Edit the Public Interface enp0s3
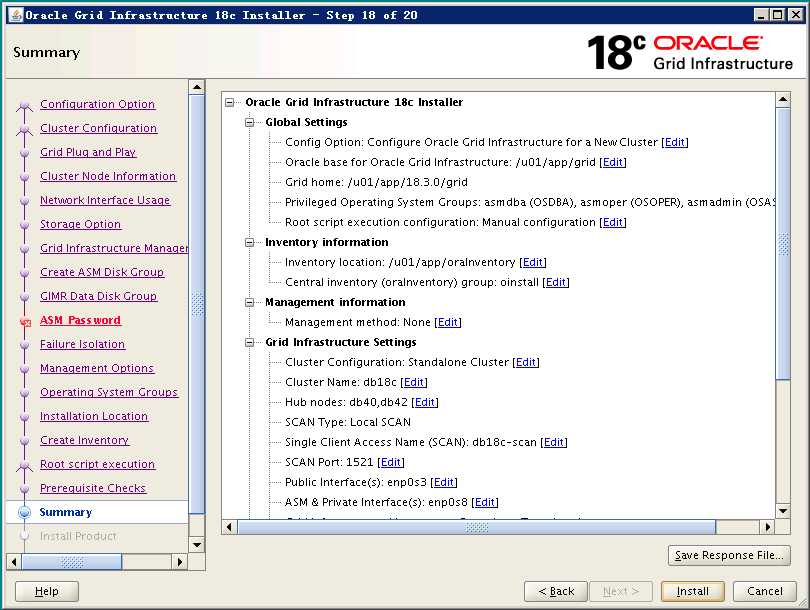 444,482
